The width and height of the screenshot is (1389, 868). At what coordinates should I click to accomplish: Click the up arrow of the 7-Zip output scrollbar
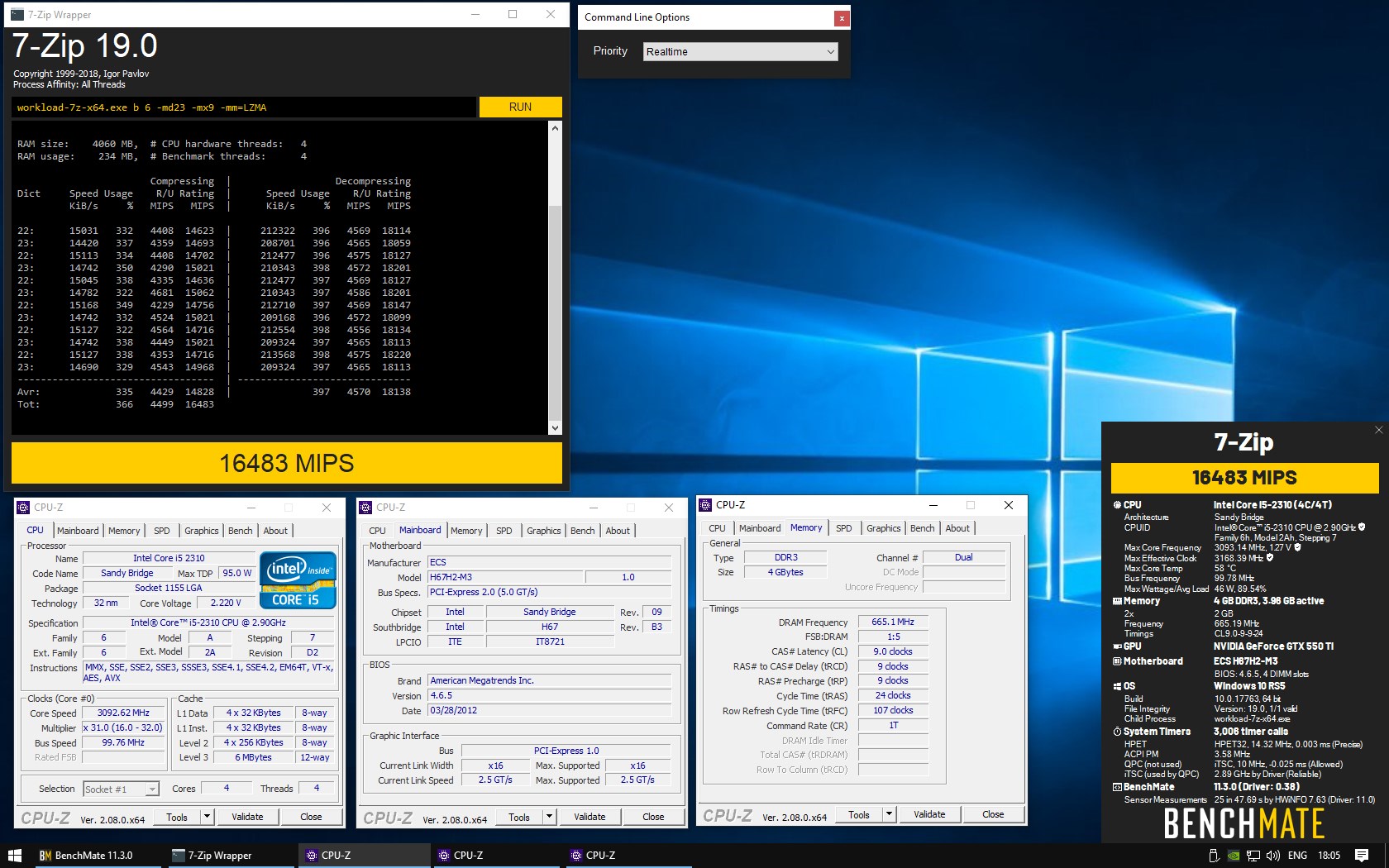tap(555, 128)
